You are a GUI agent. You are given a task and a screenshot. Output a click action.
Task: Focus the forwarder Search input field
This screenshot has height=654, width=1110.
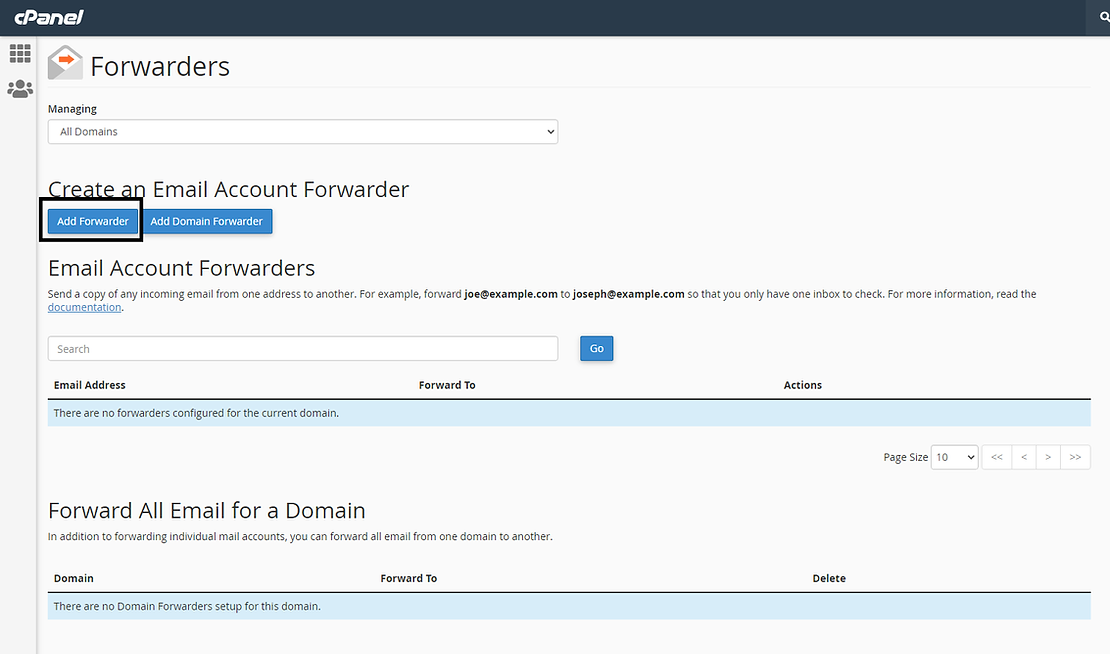[x=302, y=349]
